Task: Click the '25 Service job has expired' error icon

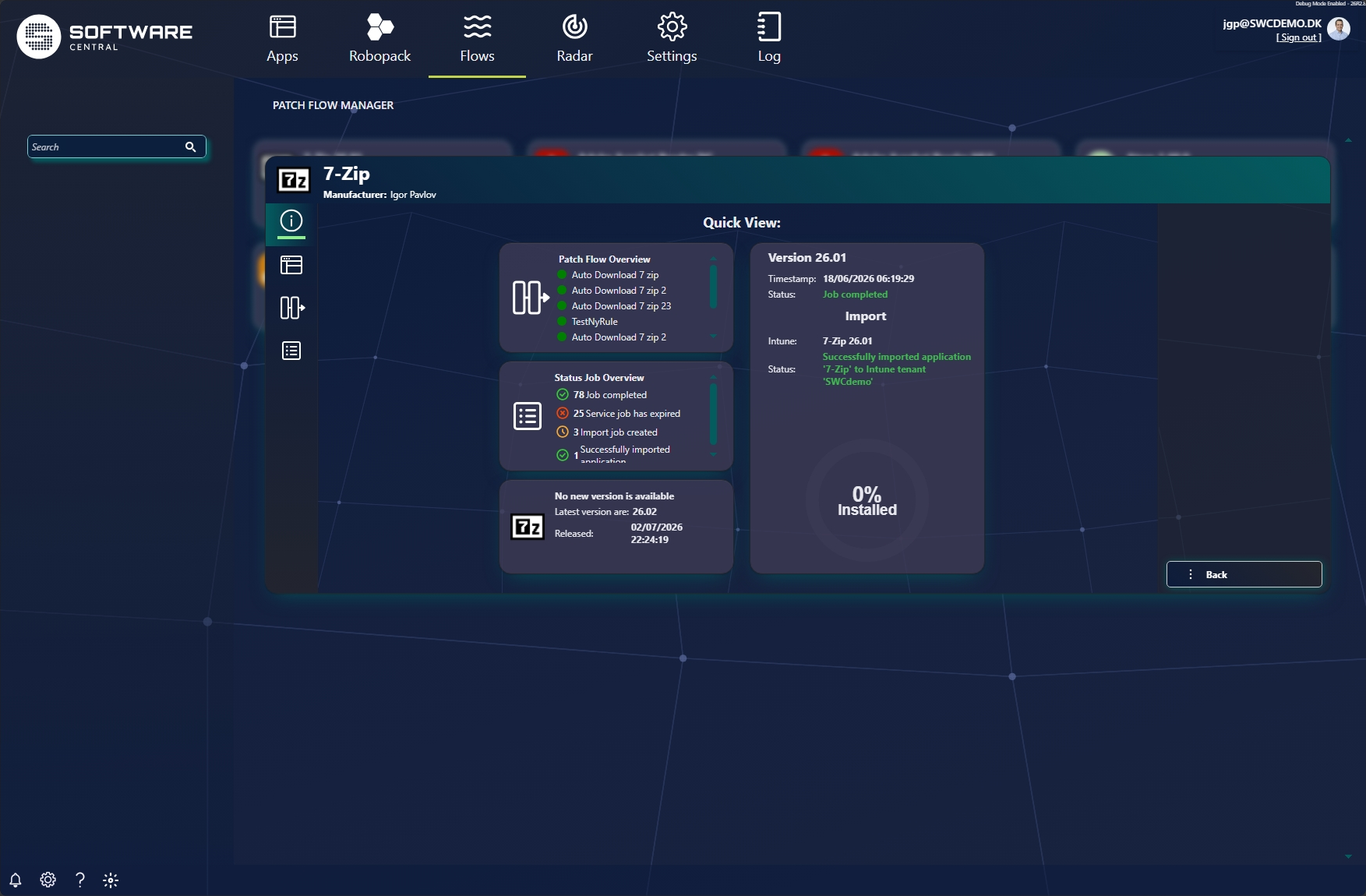Action: (563, 413)
